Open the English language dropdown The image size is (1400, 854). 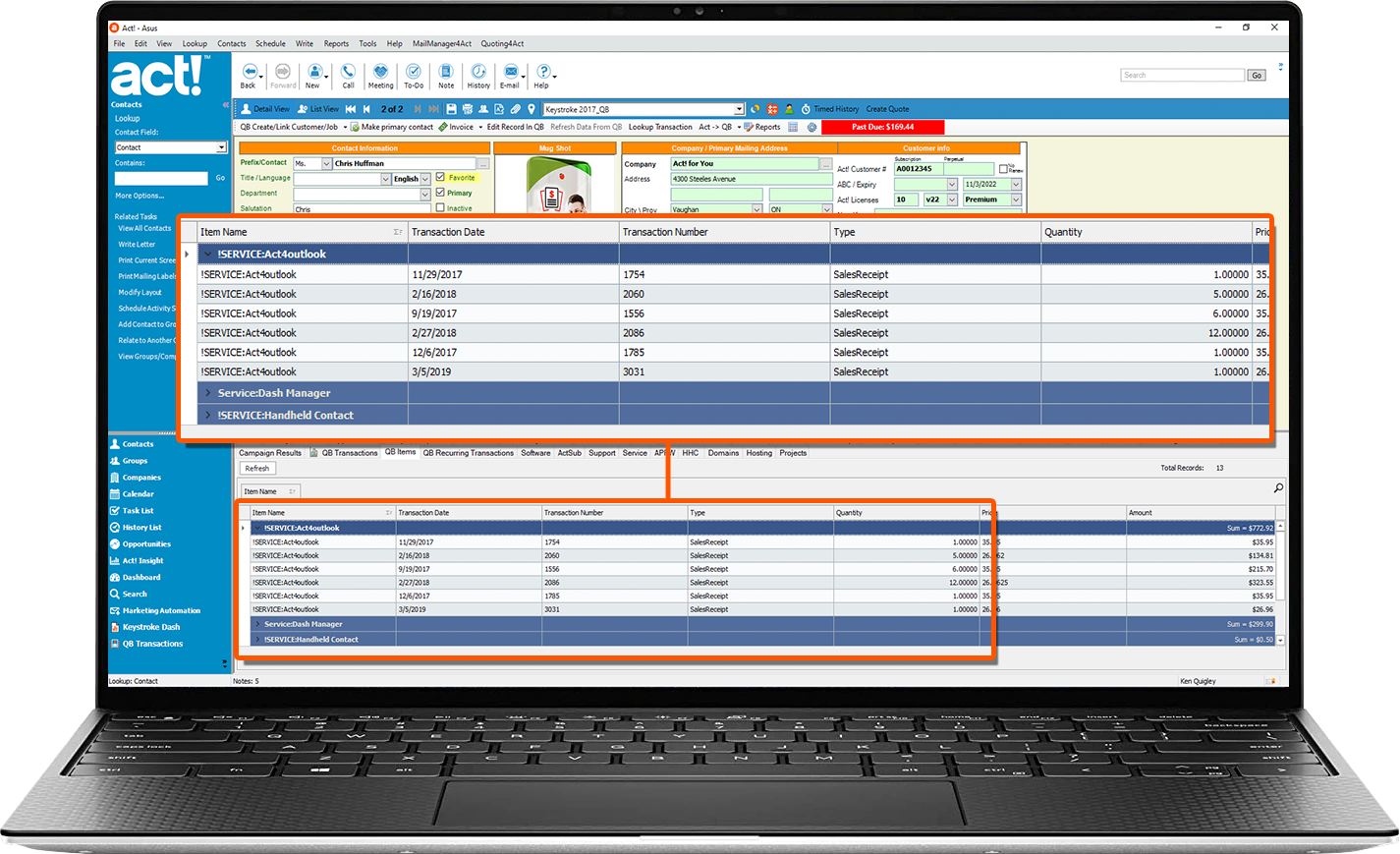pos(425,179)
